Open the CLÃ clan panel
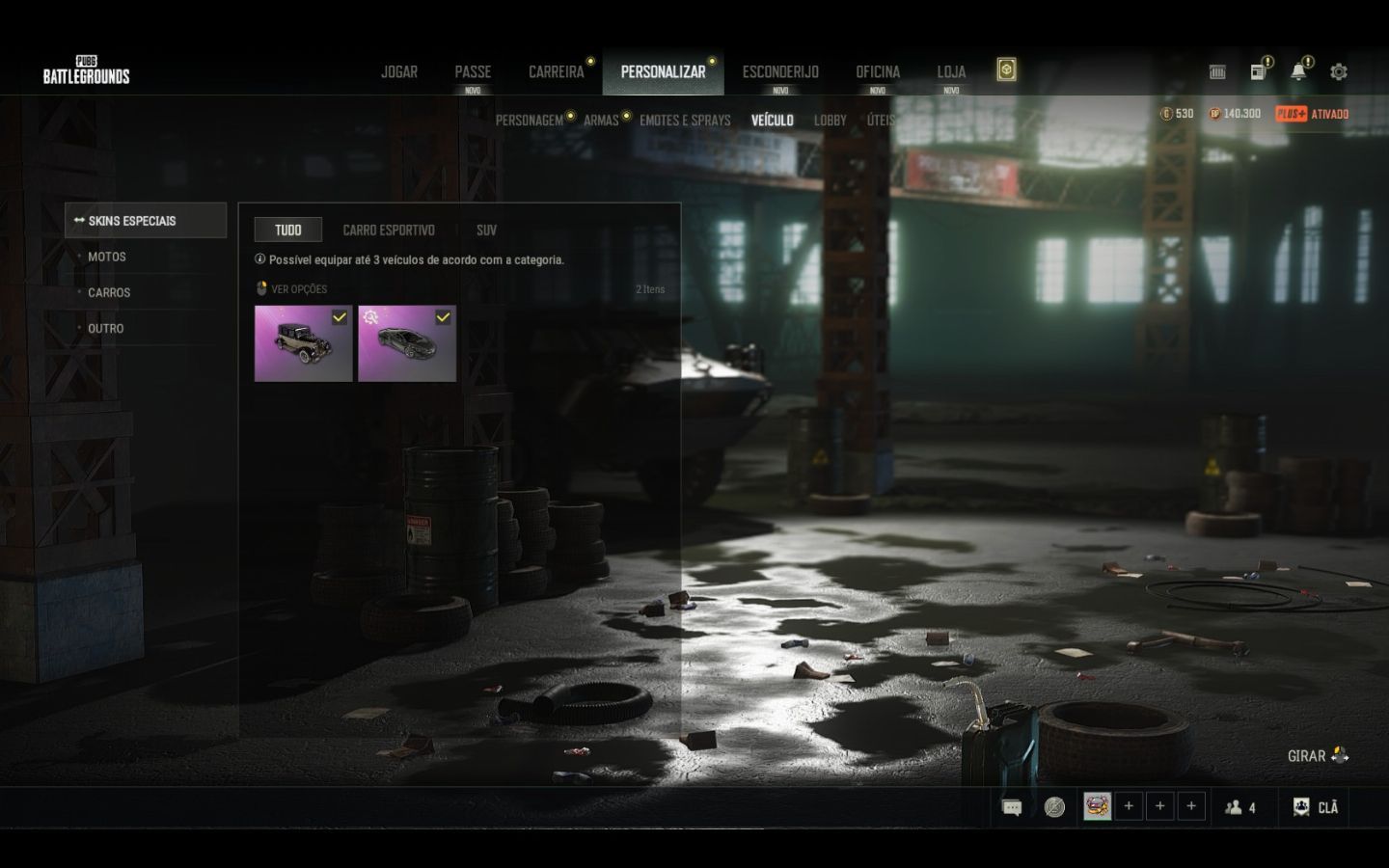The height and width of the screenshot is (868, 1389). (x=1316, y=807)
